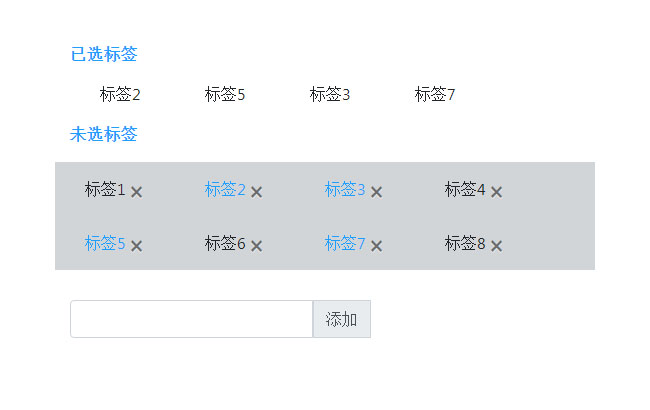
Task: Click 标签2 in the selected tags row
Action: coord(120,95)
